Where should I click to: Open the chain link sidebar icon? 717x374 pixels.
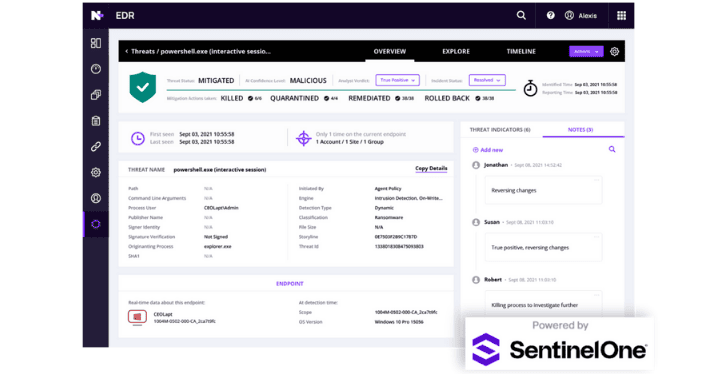pyautogui.click(x=96, y=147)
